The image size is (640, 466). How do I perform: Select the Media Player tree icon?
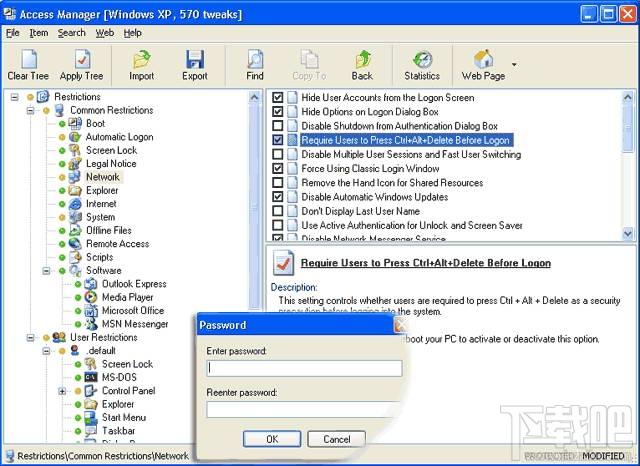click(91, 297)
